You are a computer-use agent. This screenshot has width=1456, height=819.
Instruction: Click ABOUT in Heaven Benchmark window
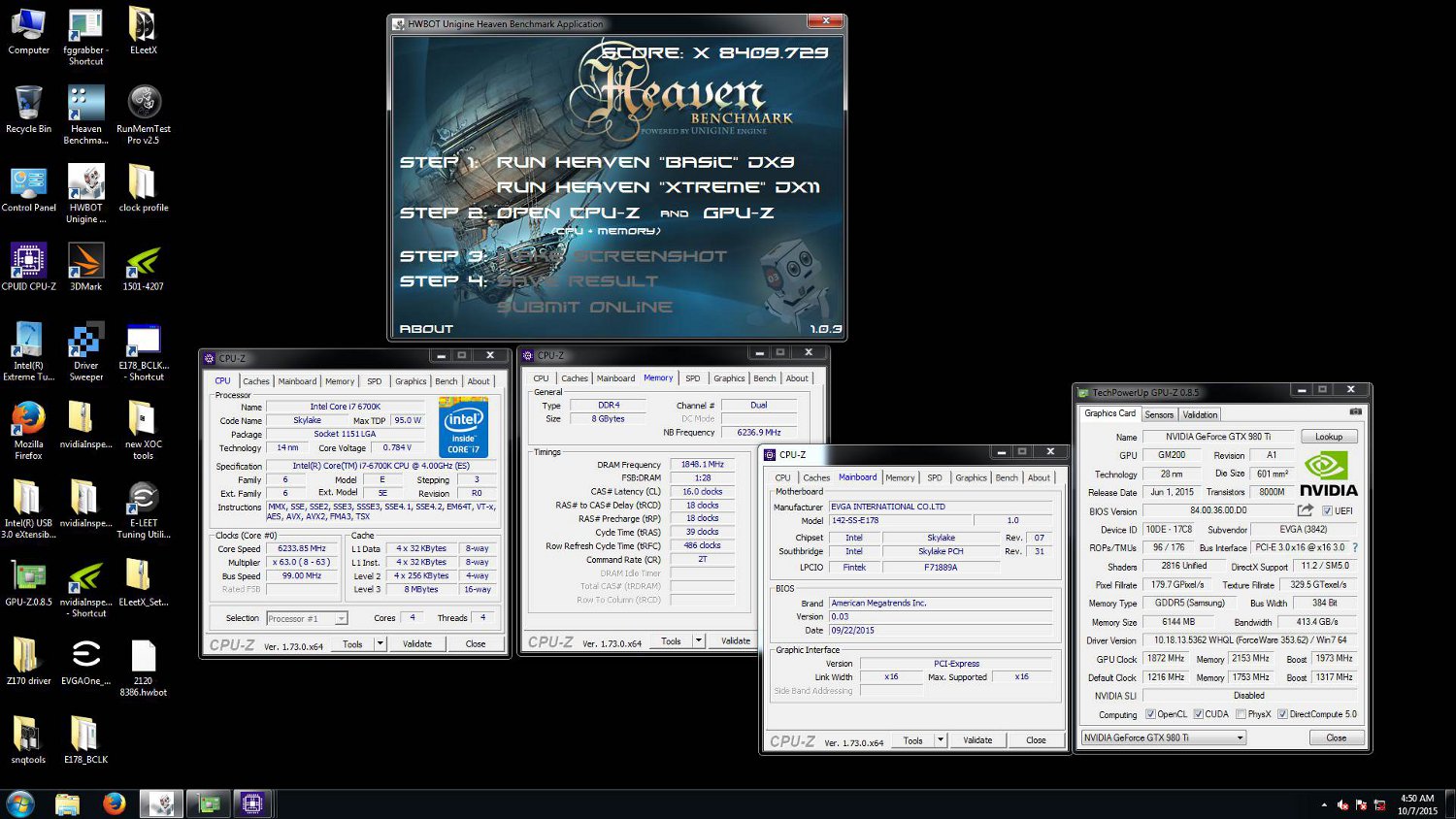coord(426,329)
